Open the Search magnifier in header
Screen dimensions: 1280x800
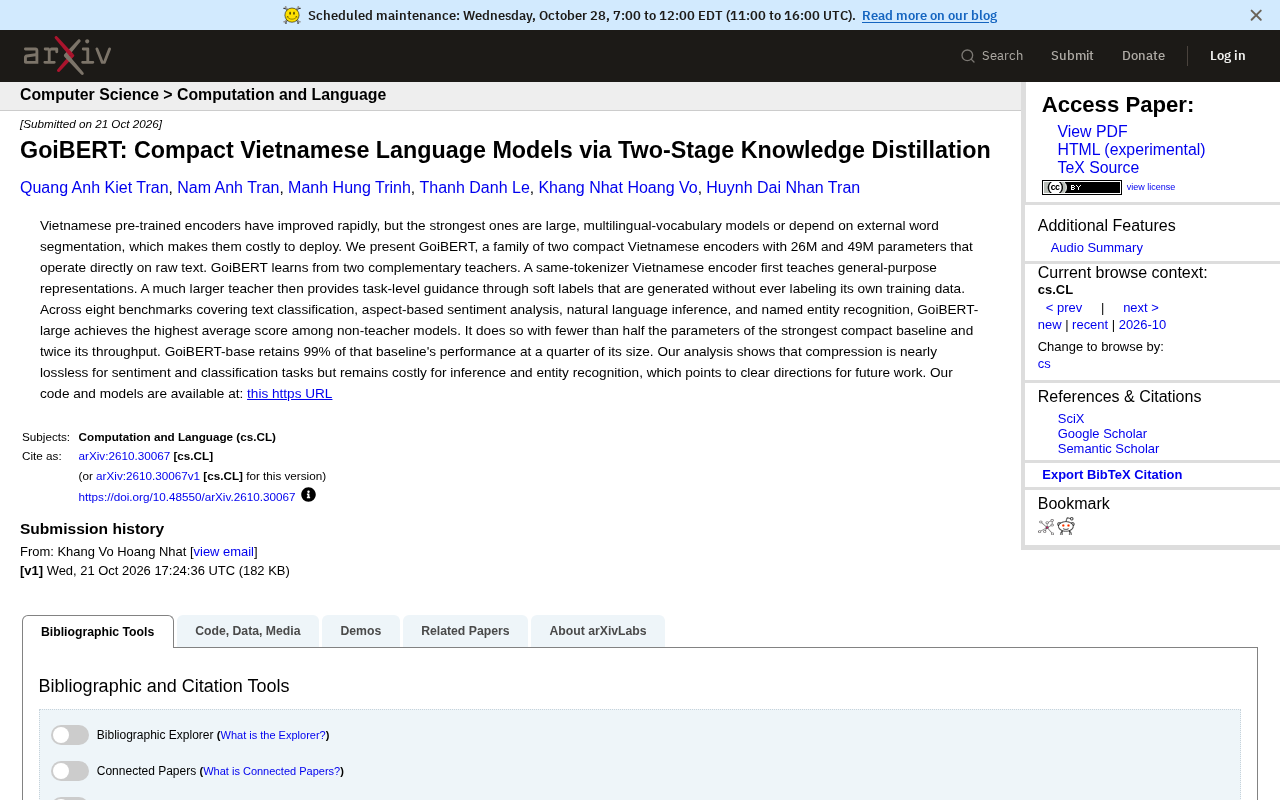point(968,56)
